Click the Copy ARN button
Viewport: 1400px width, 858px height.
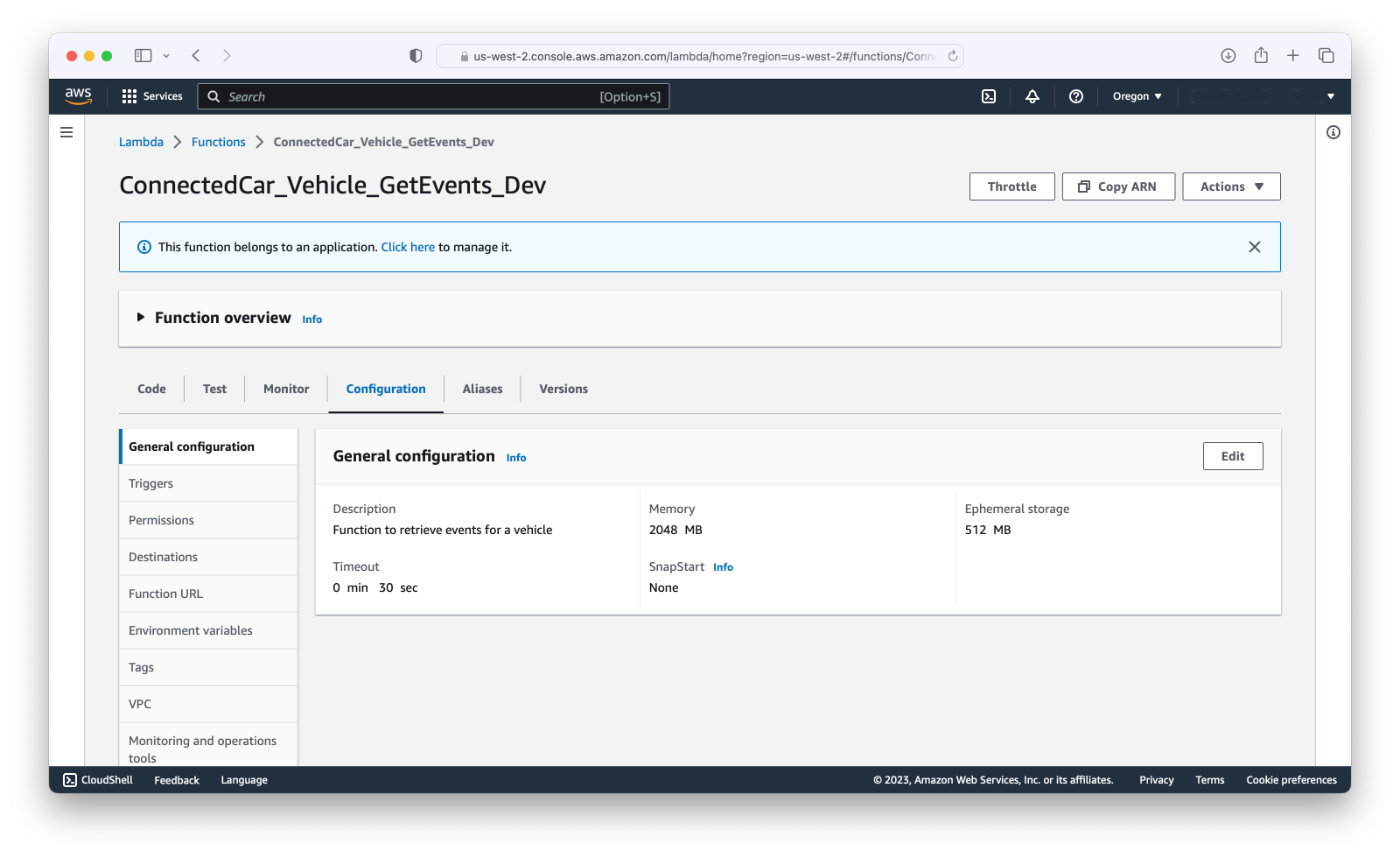[1118, 186]
